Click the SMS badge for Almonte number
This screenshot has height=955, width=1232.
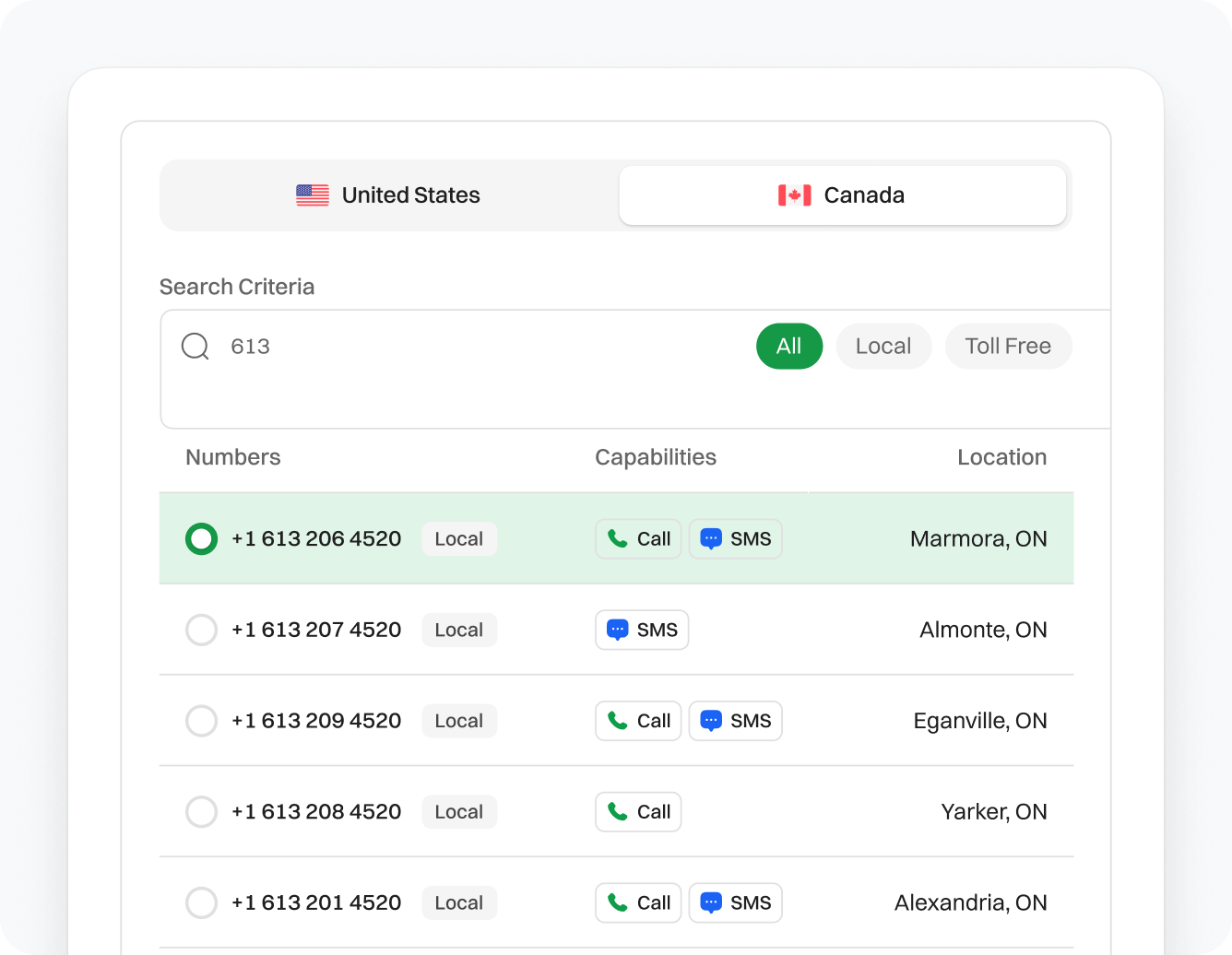pyautogui.click(x=642, y=631)
